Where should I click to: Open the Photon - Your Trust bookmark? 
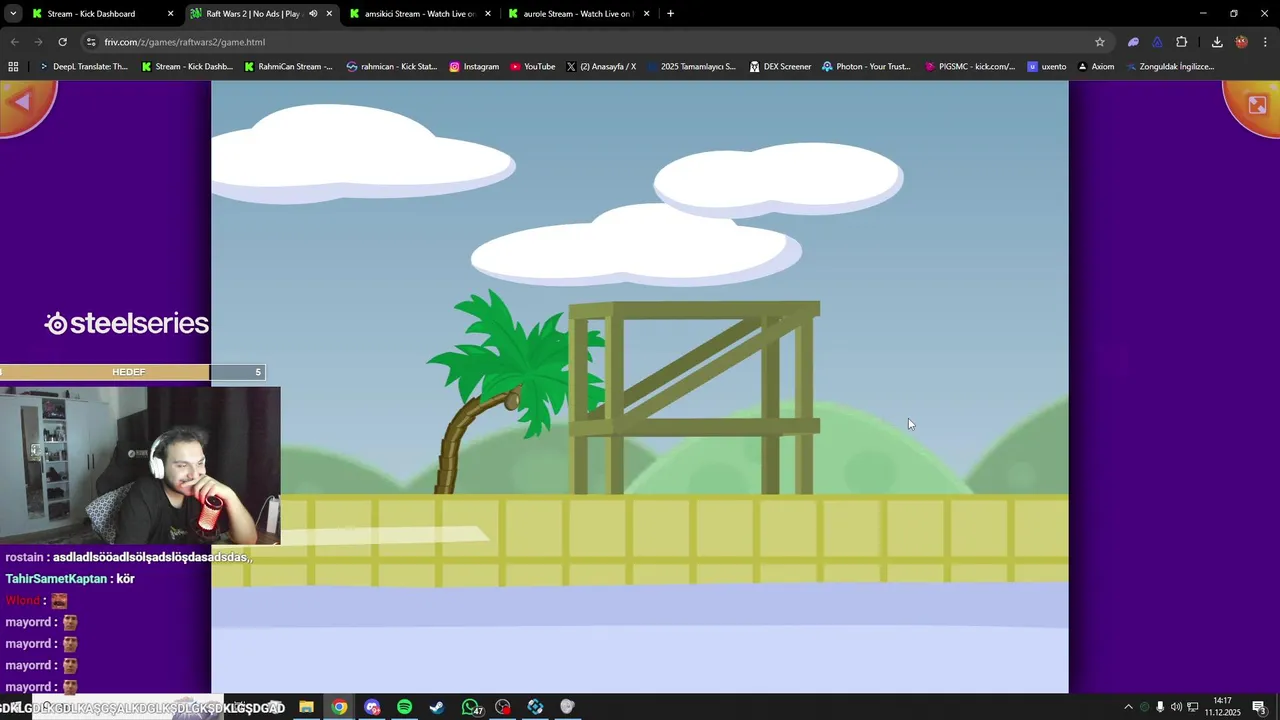(866, 67)
